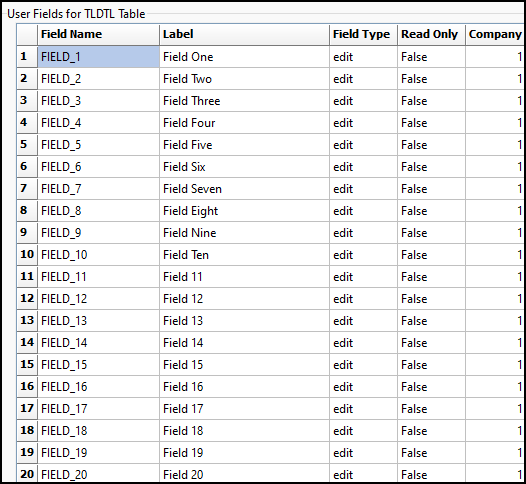Click the label cell 'Field 20'
Screen dimensions: 526x484
pyautogui.click(x=245, y=474)
